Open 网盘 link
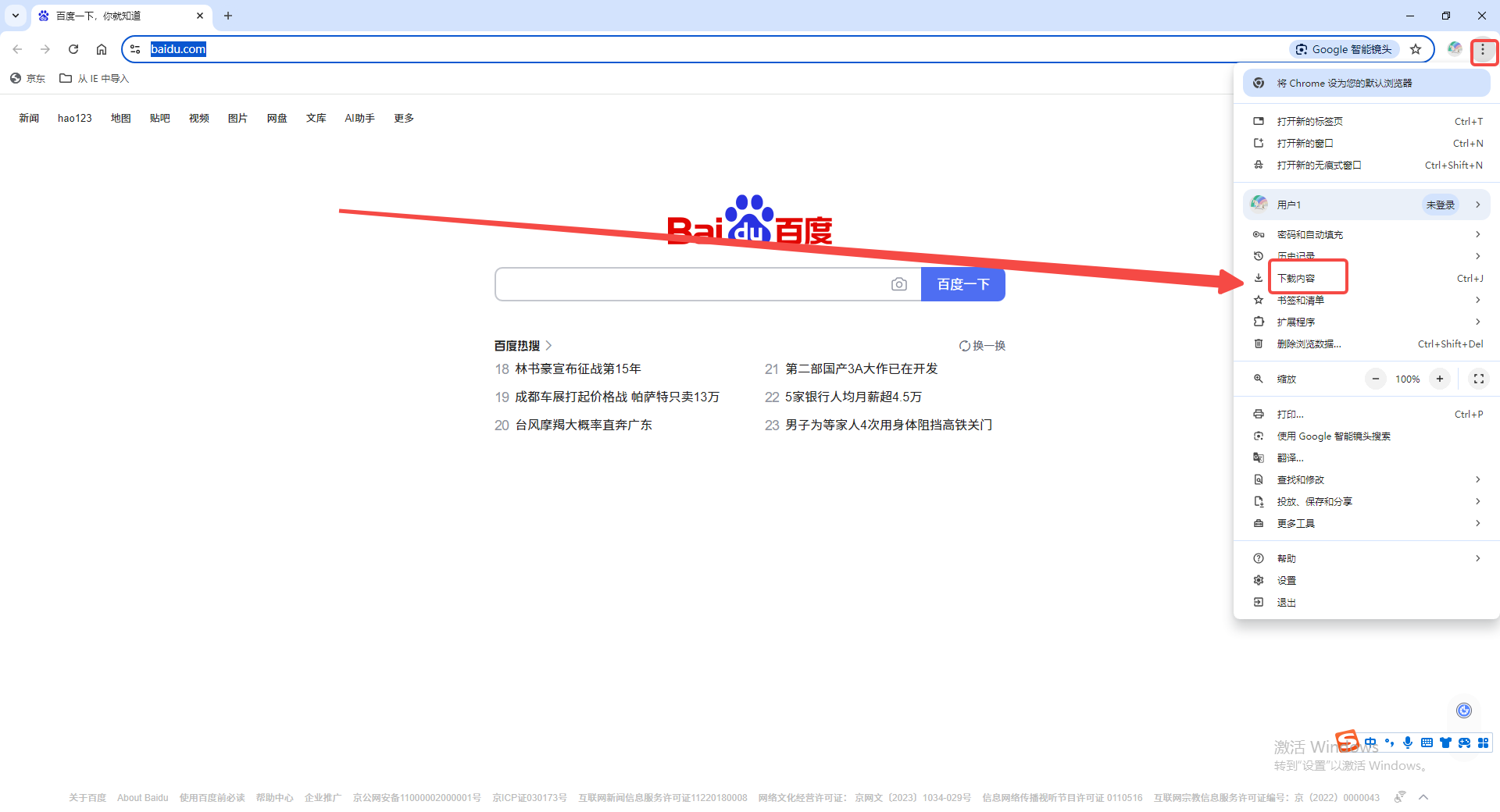 [277, 118]
